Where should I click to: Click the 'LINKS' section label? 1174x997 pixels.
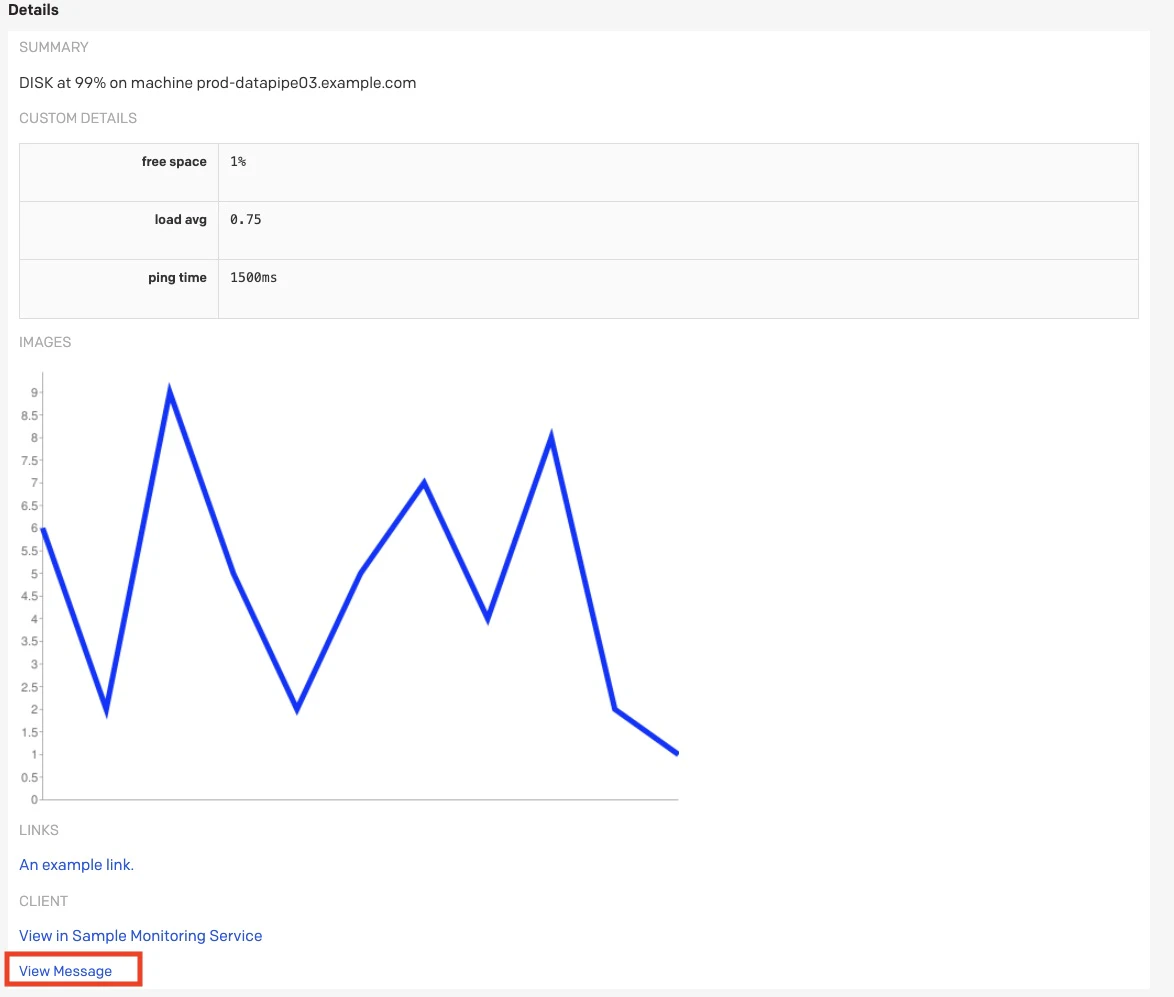39,830
